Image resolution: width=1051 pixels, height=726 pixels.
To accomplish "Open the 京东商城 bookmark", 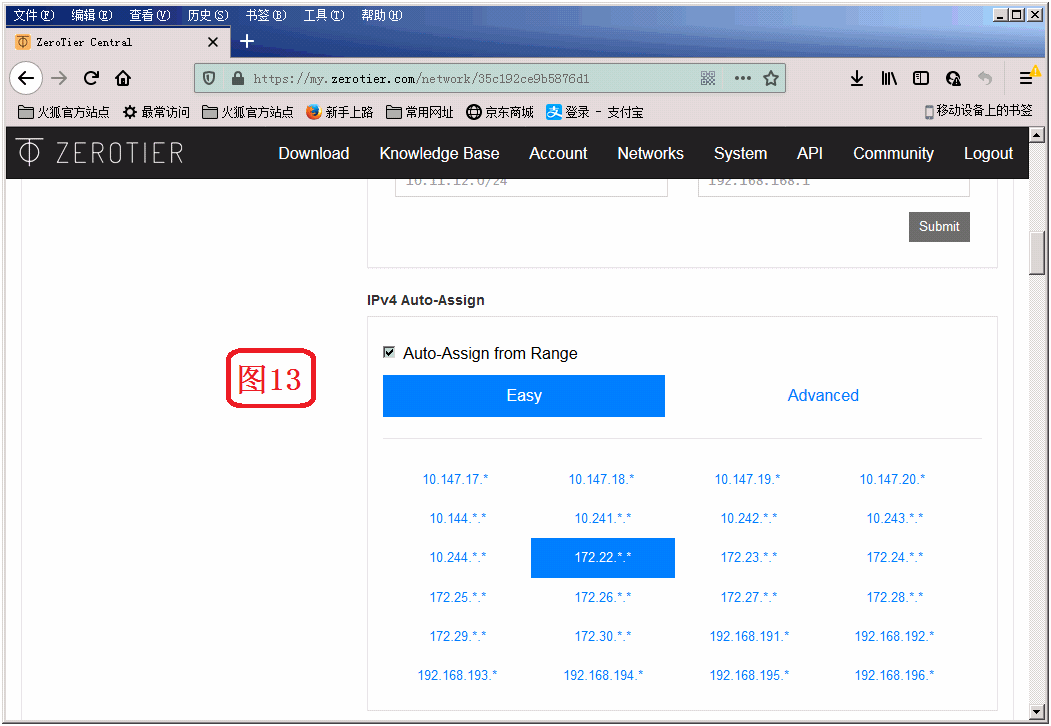I will tap(500, 112).
